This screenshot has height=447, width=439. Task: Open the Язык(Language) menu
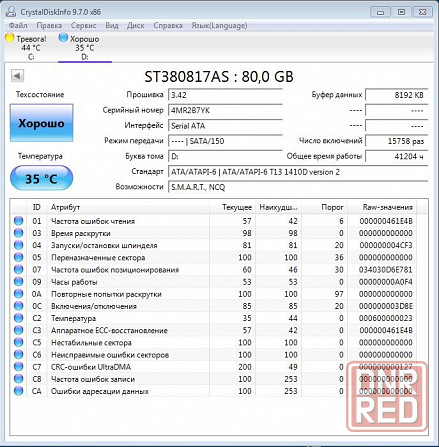(x=219, y=25)
